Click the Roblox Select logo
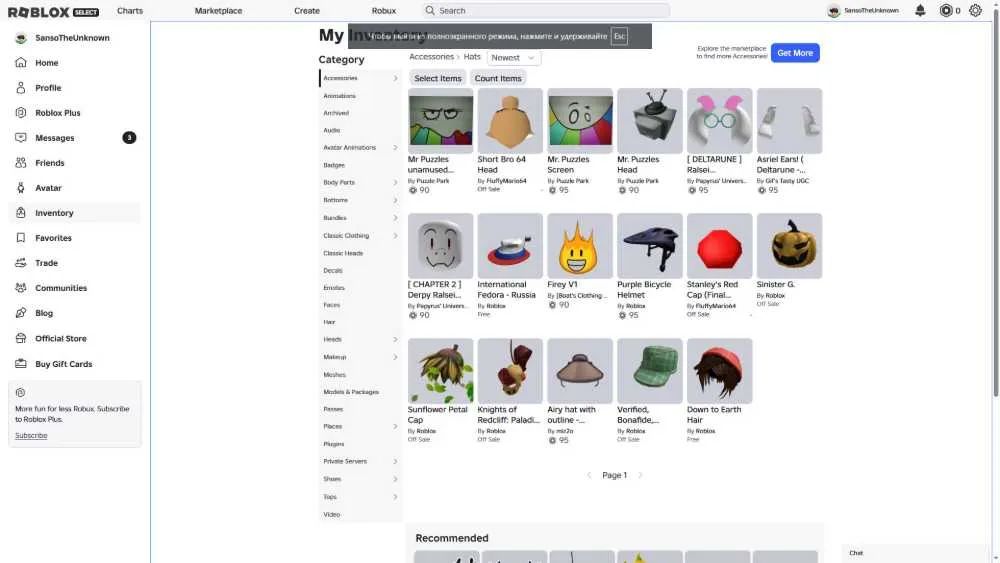This screenshot has height=563, width=1000. point(54,11)
